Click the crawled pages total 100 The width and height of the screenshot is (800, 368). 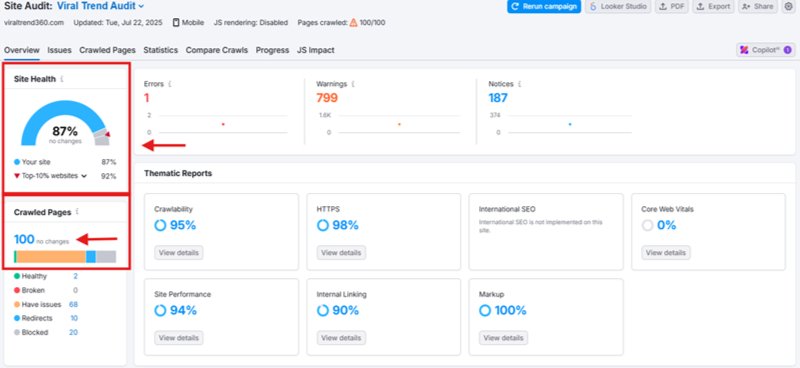24,239
